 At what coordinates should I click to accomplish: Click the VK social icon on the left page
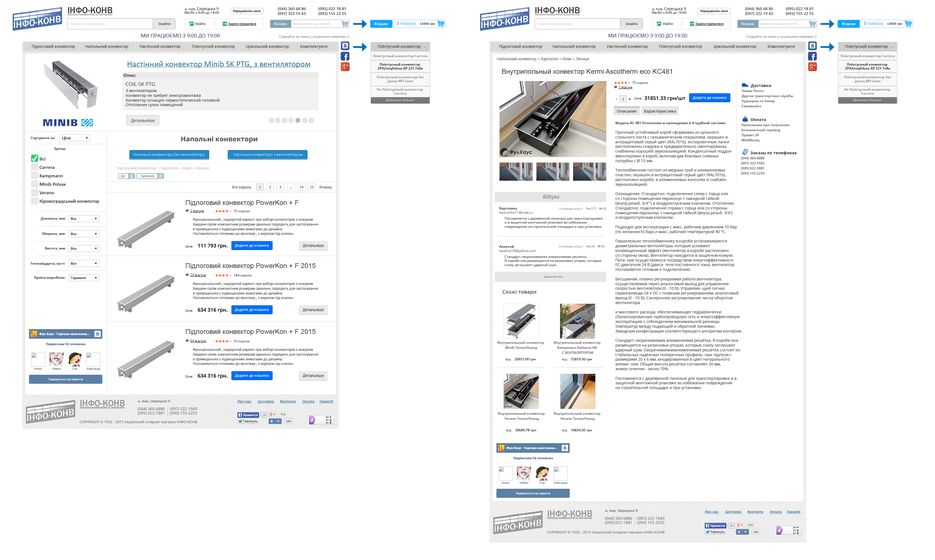(345, 46)
